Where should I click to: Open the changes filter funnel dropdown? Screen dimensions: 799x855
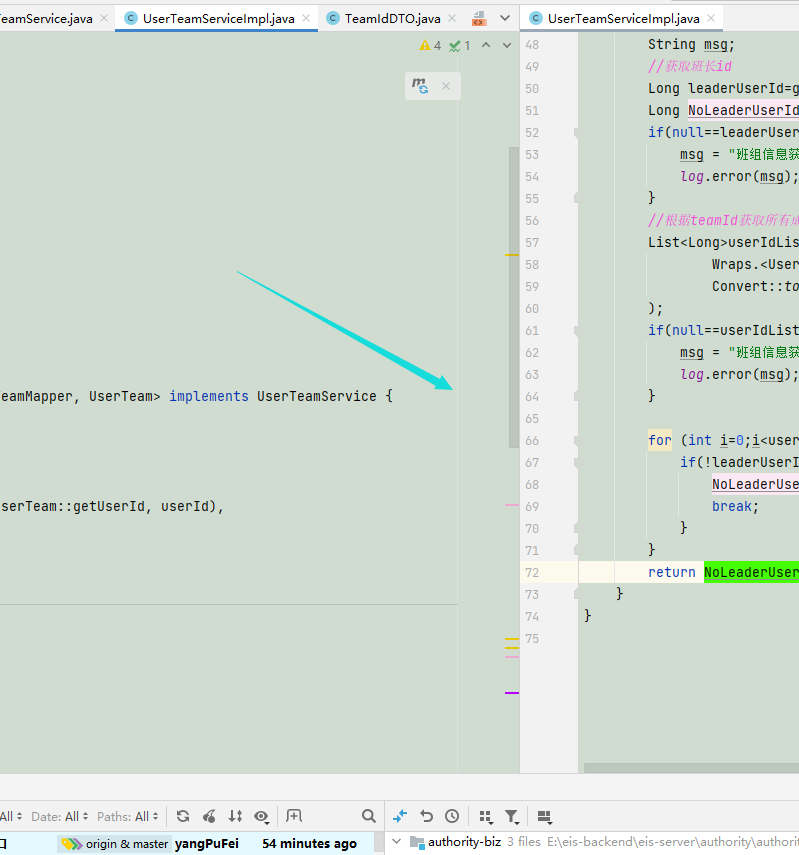click(x=512, y=816)
